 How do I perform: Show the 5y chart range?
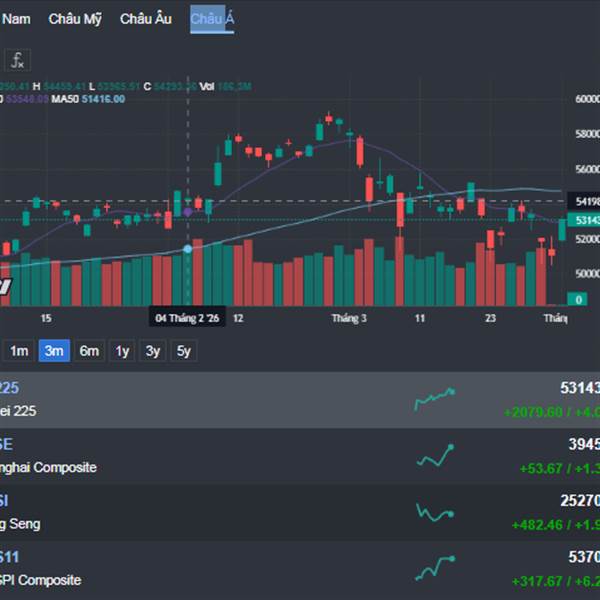[x=184, y=351]
